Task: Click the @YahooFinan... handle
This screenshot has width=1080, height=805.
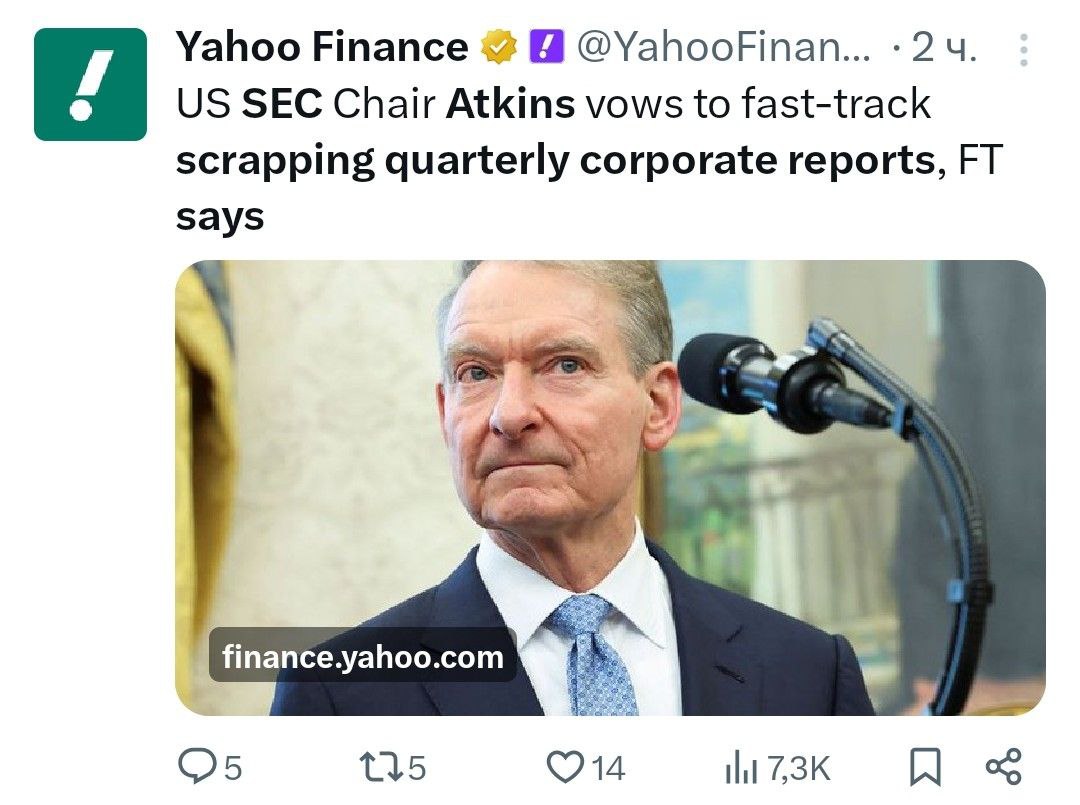Action: pos(724,47)
